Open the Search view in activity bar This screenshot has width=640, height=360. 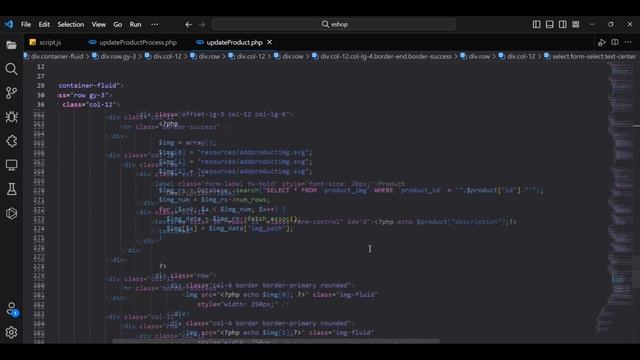click(x=11, y=69)
